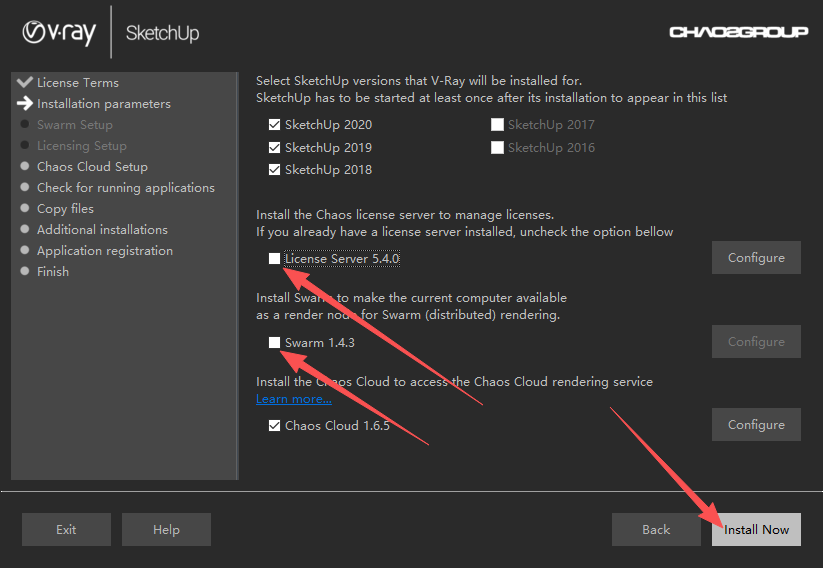The width and height of the screenshot is (823, 568).
Task: Click the License Terms checkmark icon
Action: coord(25,82)
